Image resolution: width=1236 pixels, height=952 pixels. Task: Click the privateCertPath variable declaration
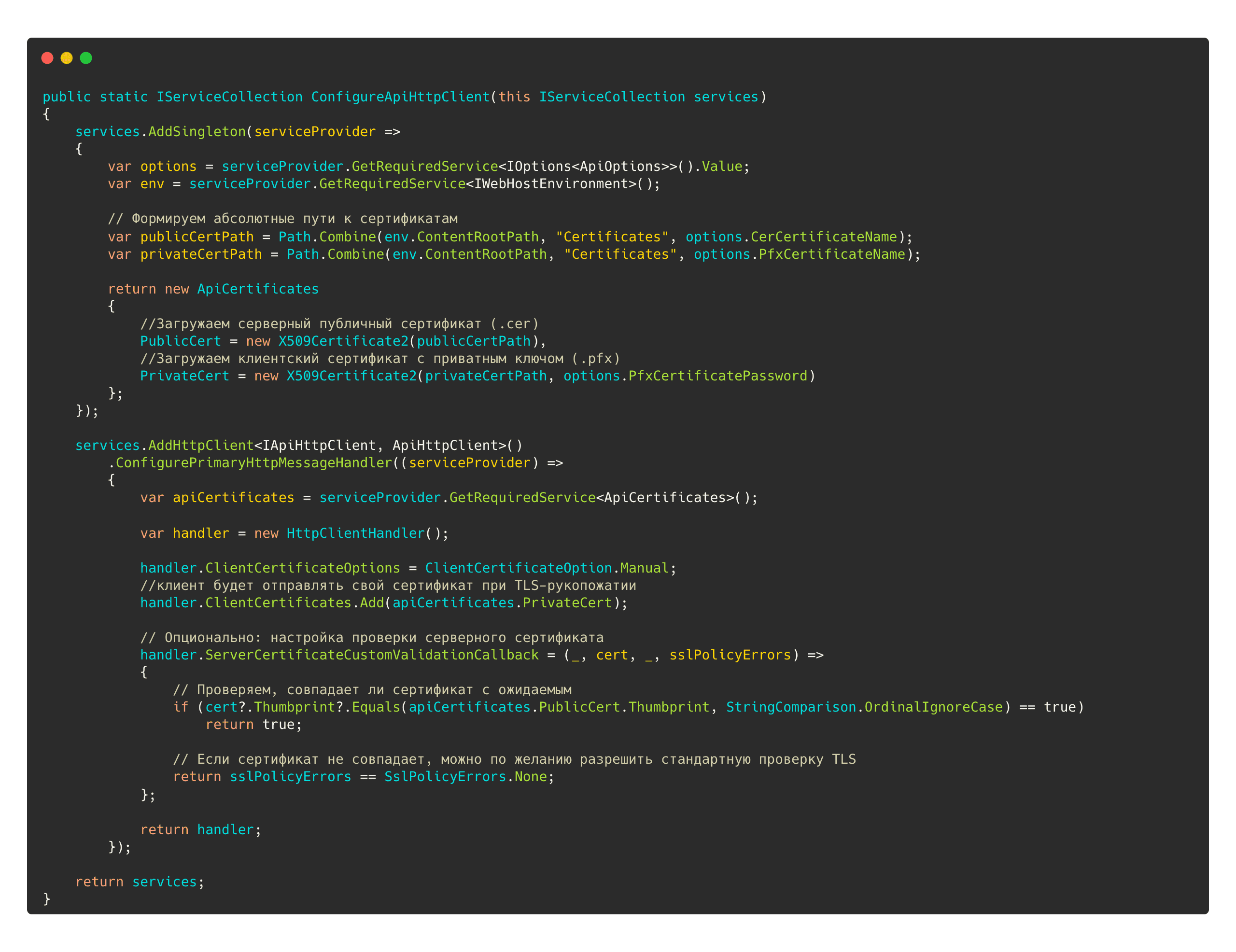click(201, 254)
